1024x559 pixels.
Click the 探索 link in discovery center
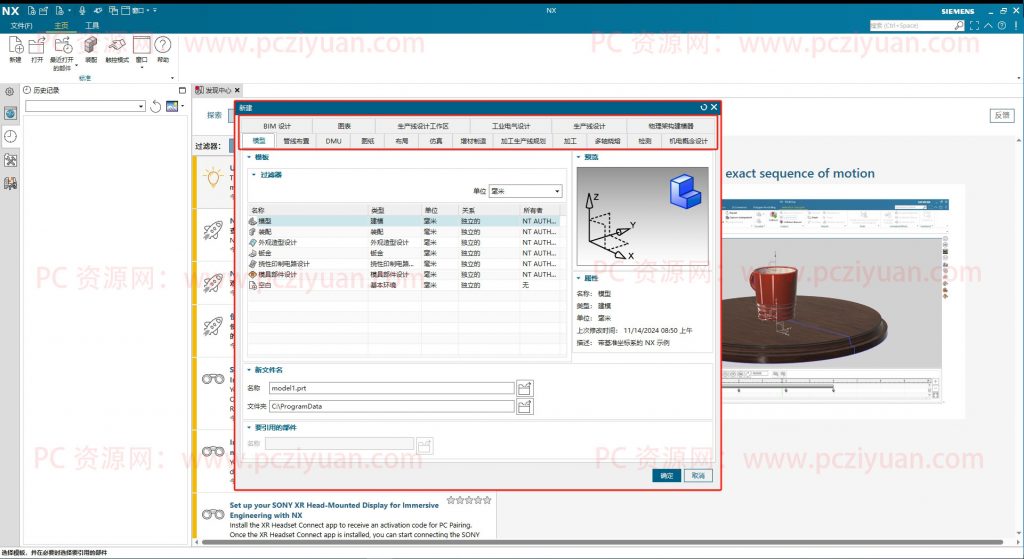(x=214, y=115)
